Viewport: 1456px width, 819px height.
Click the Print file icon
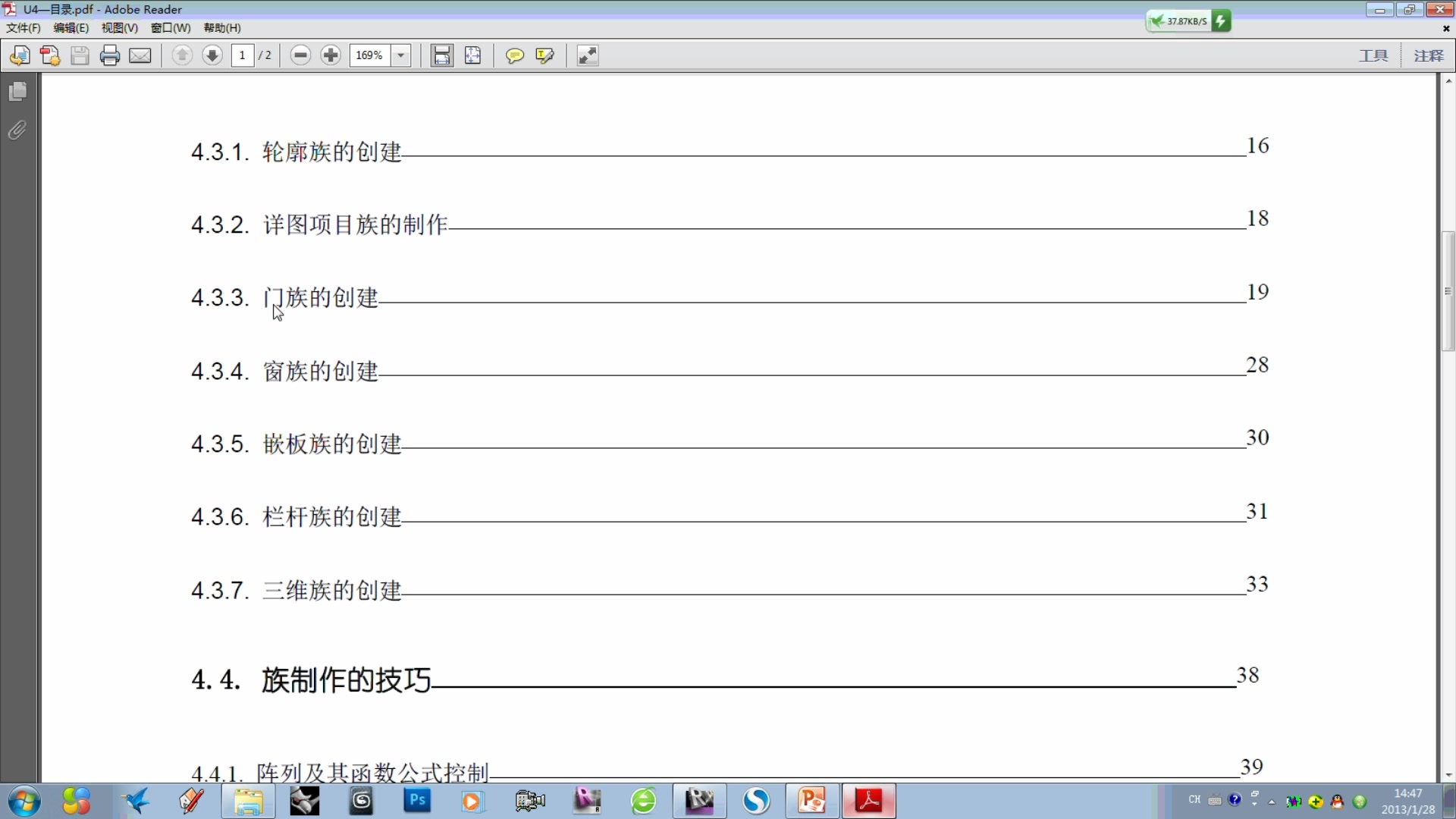point(110,55)
